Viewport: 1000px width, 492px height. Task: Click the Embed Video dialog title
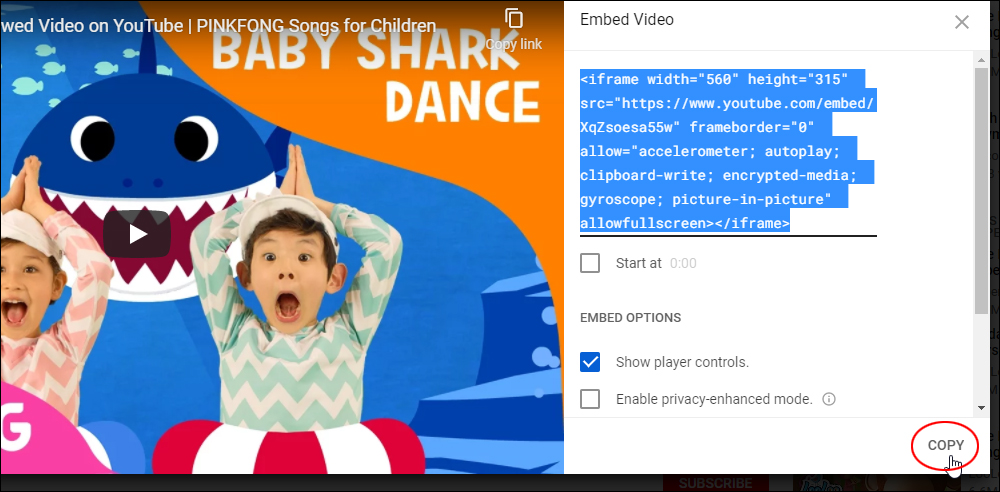coord(626,20)
